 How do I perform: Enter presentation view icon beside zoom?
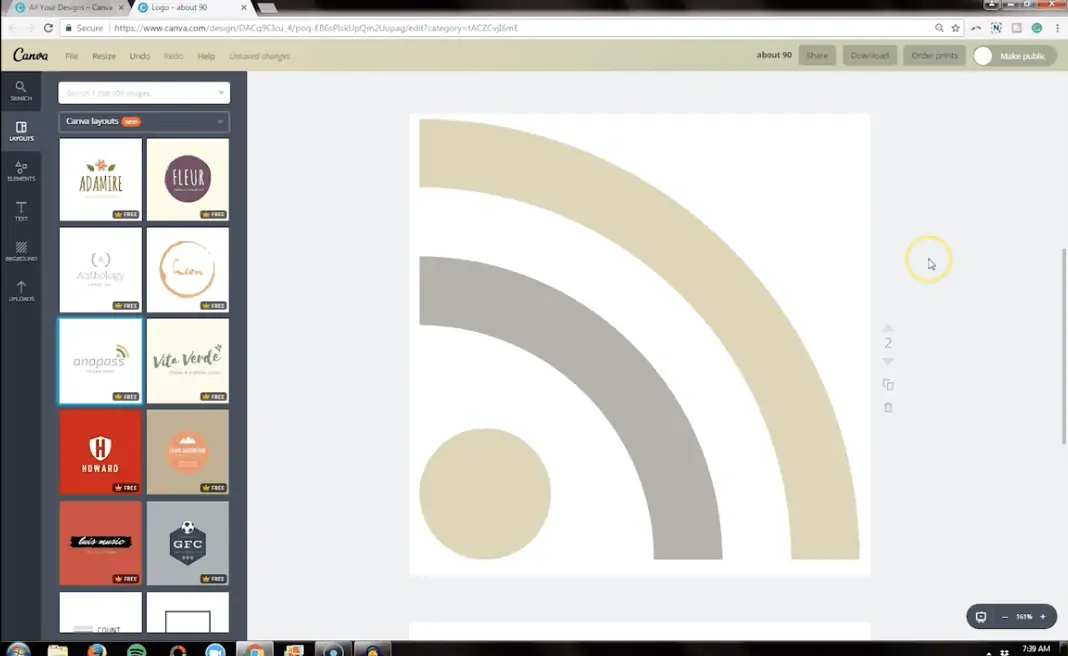[981, 616]
